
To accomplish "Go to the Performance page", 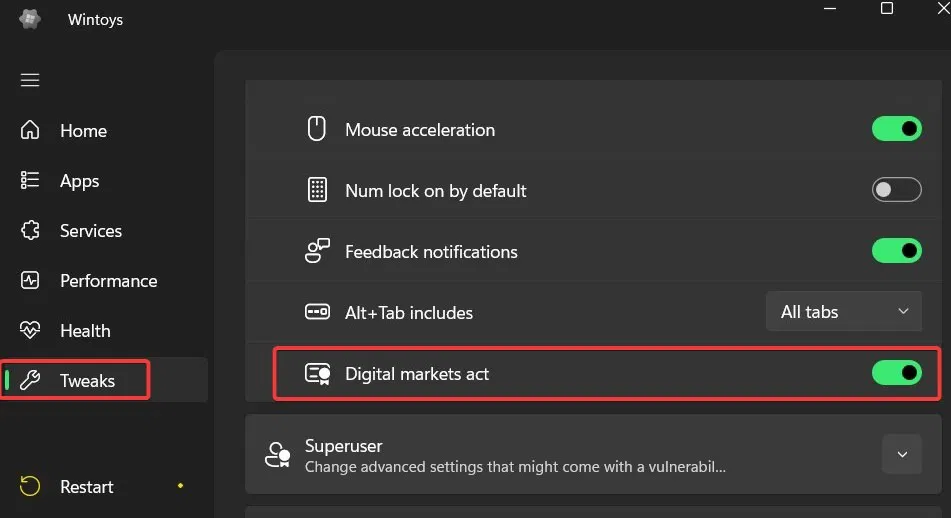I will [x=108, y=281].
